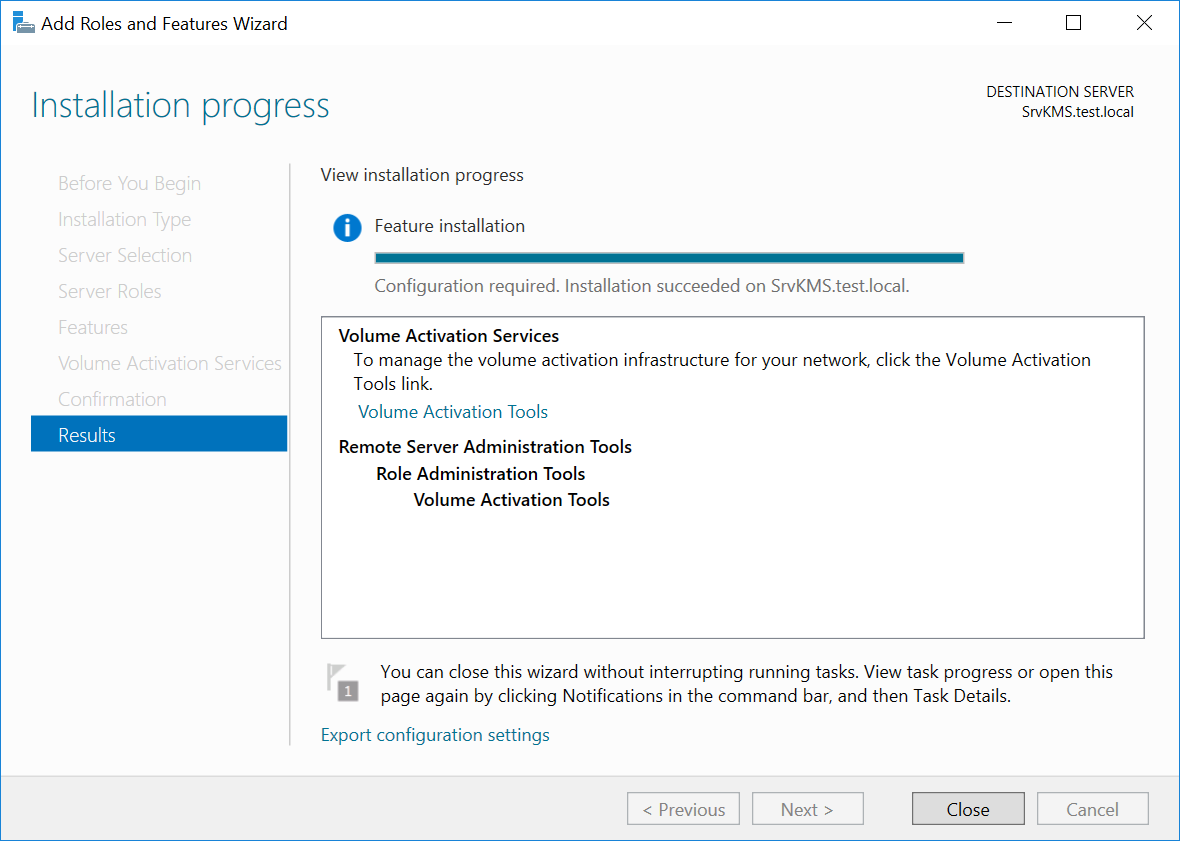
Task: Click 'Remote Server Administration Tools' entry
Action: tap(485, 447)
